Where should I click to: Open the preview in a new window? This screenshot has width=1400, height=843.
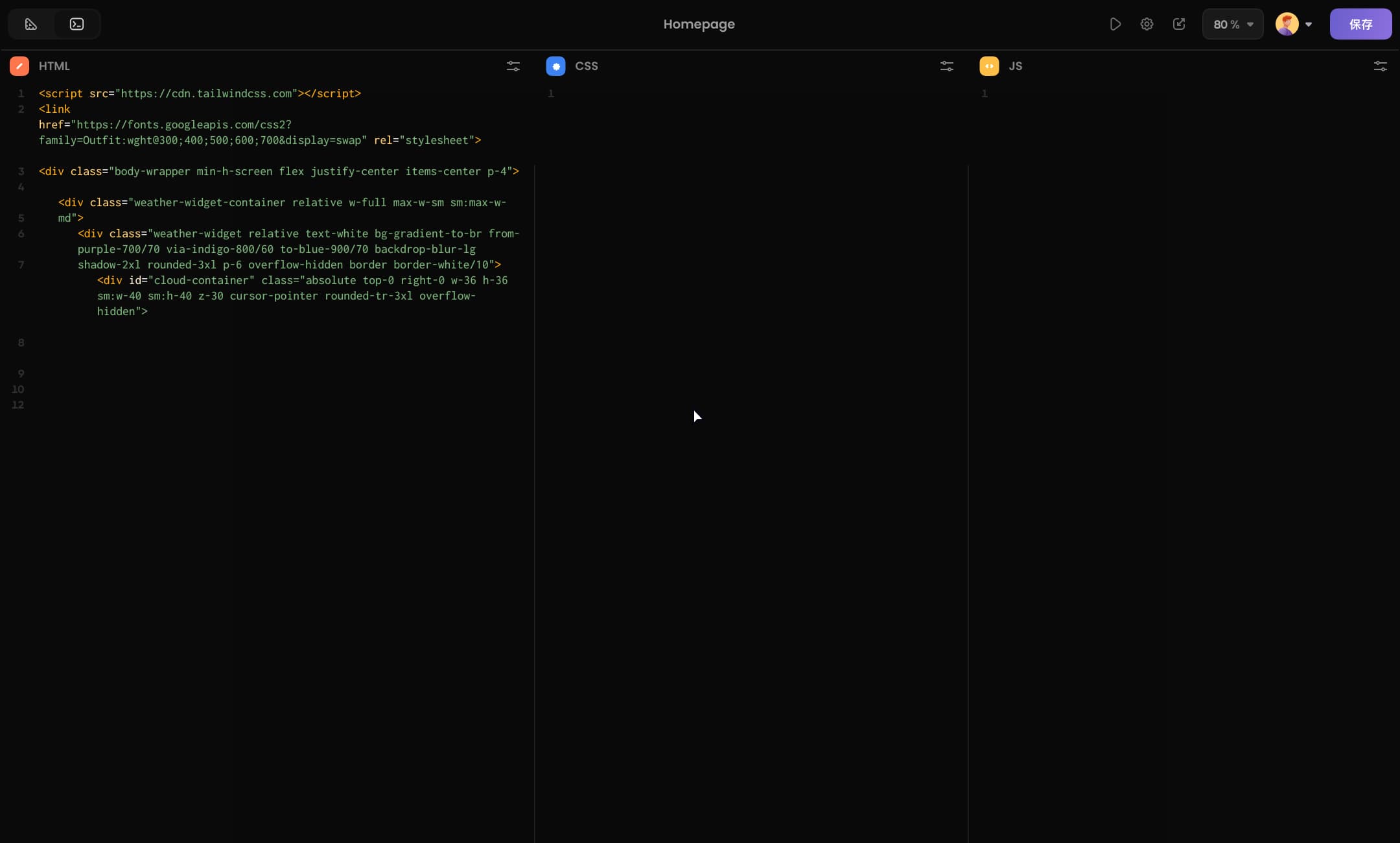coord(1179,24)
